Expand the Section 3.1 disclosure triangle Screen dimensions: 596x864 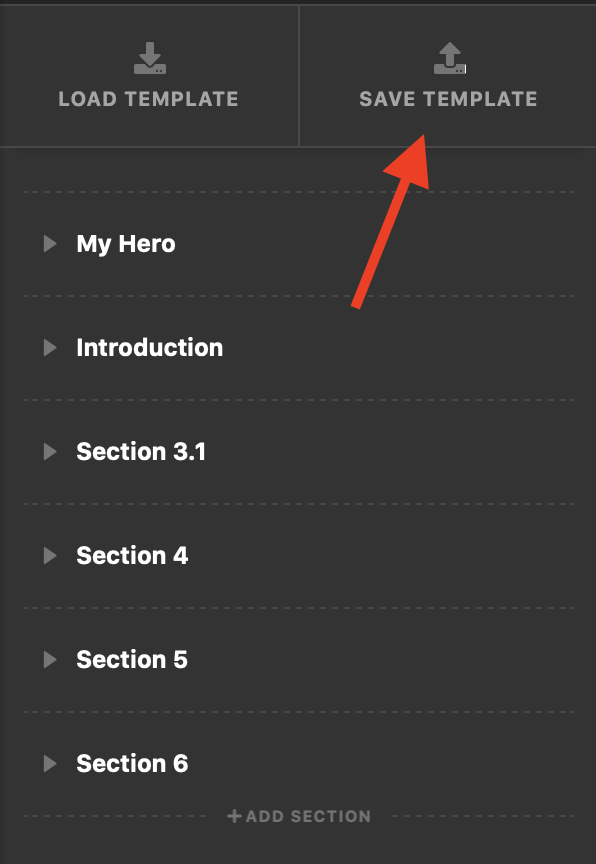[50, 452]
